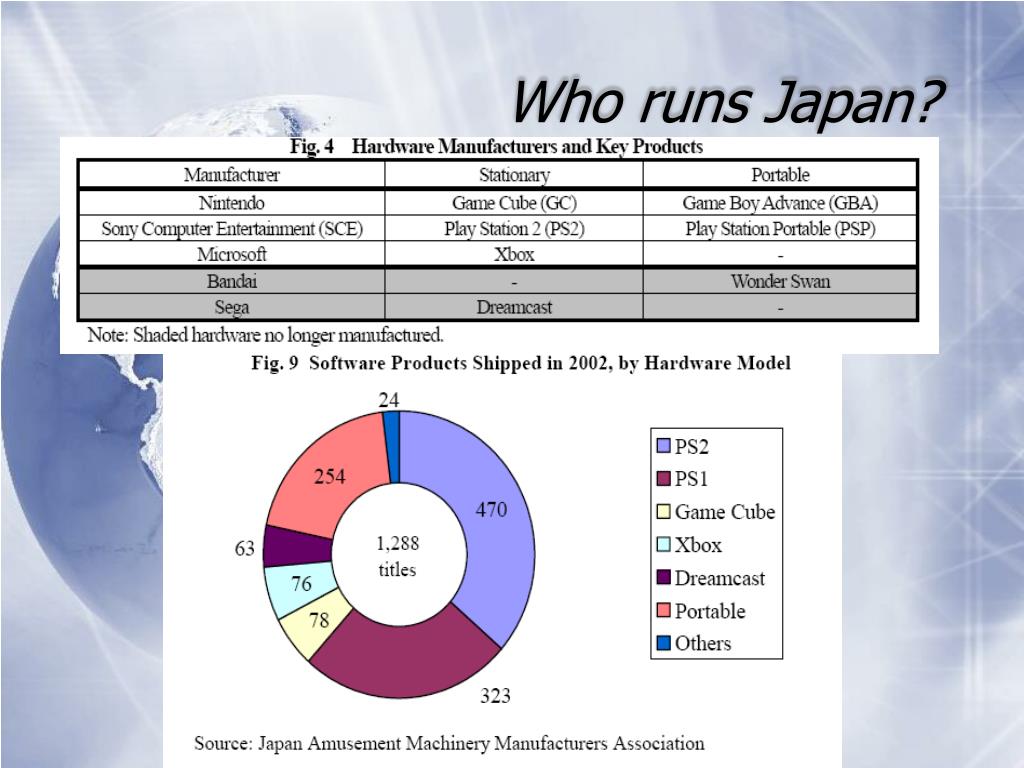Click the "470" value on the chart
Image resolution: width=1024 pixels, height=768 pixels.
pos(491,509)
